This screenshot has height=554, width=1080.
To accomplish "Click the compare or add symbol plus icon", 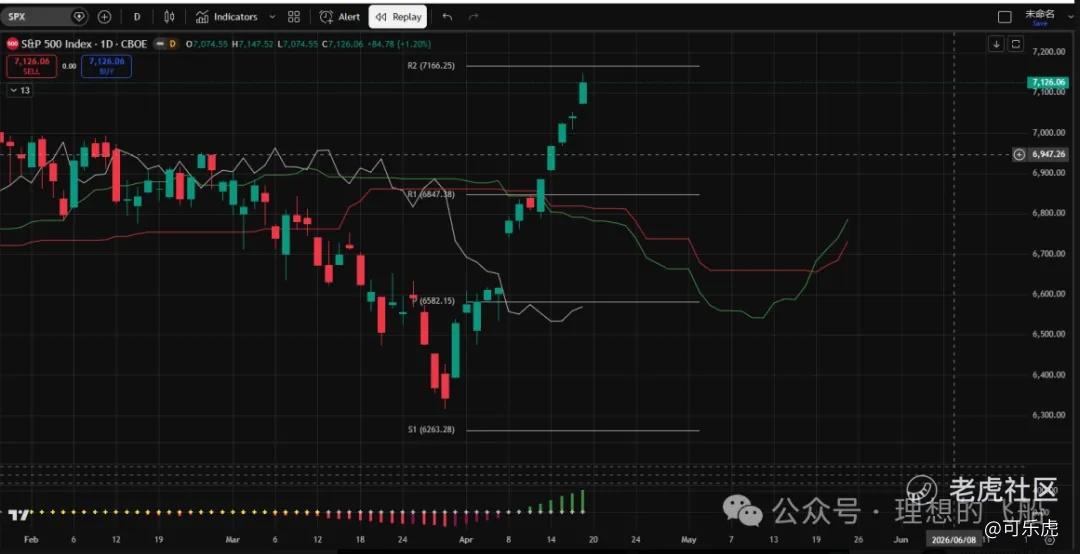I will coord(104,17).
